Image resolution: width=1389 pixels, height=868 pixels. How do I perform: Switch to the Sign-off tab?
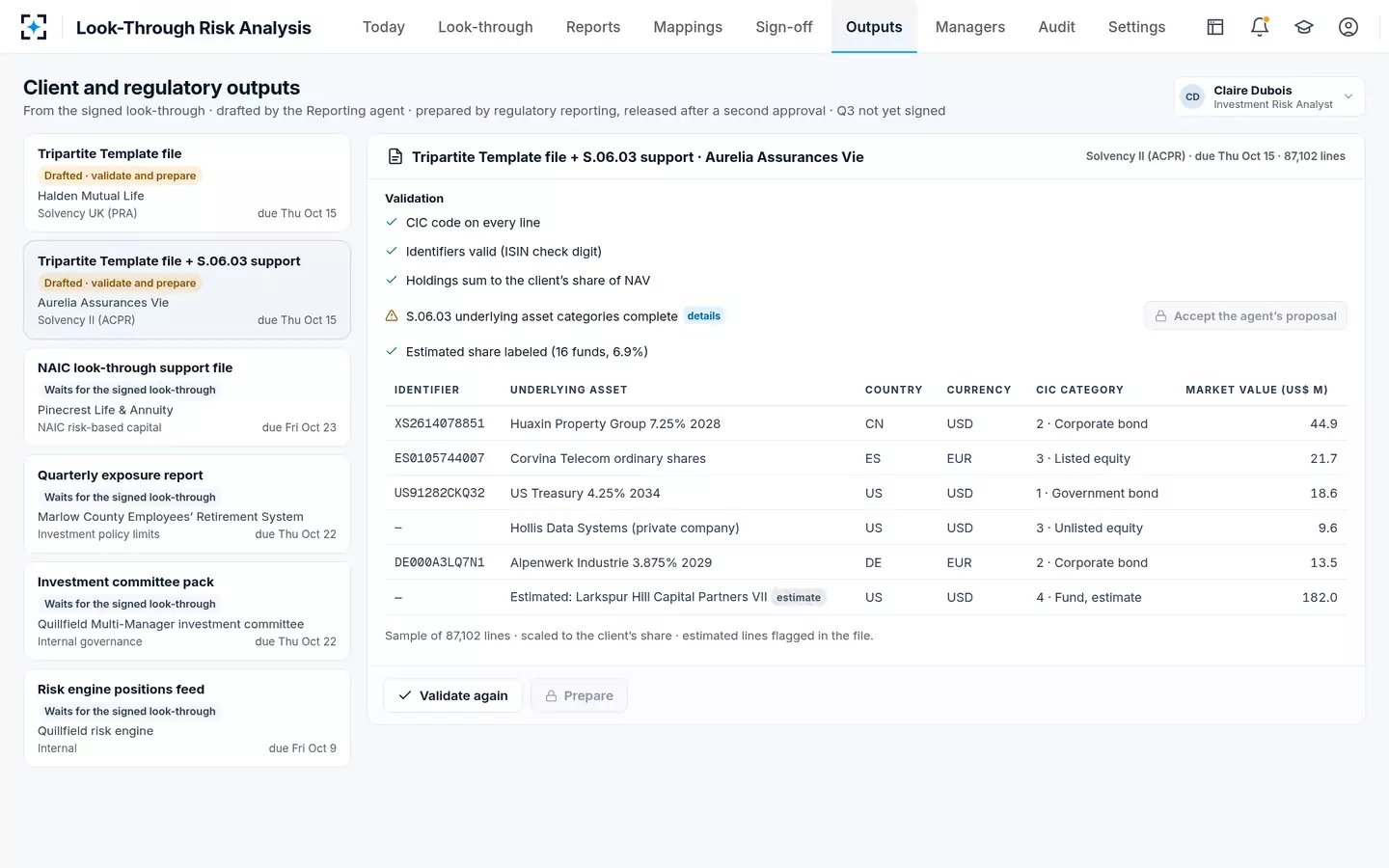coord(784,27)
